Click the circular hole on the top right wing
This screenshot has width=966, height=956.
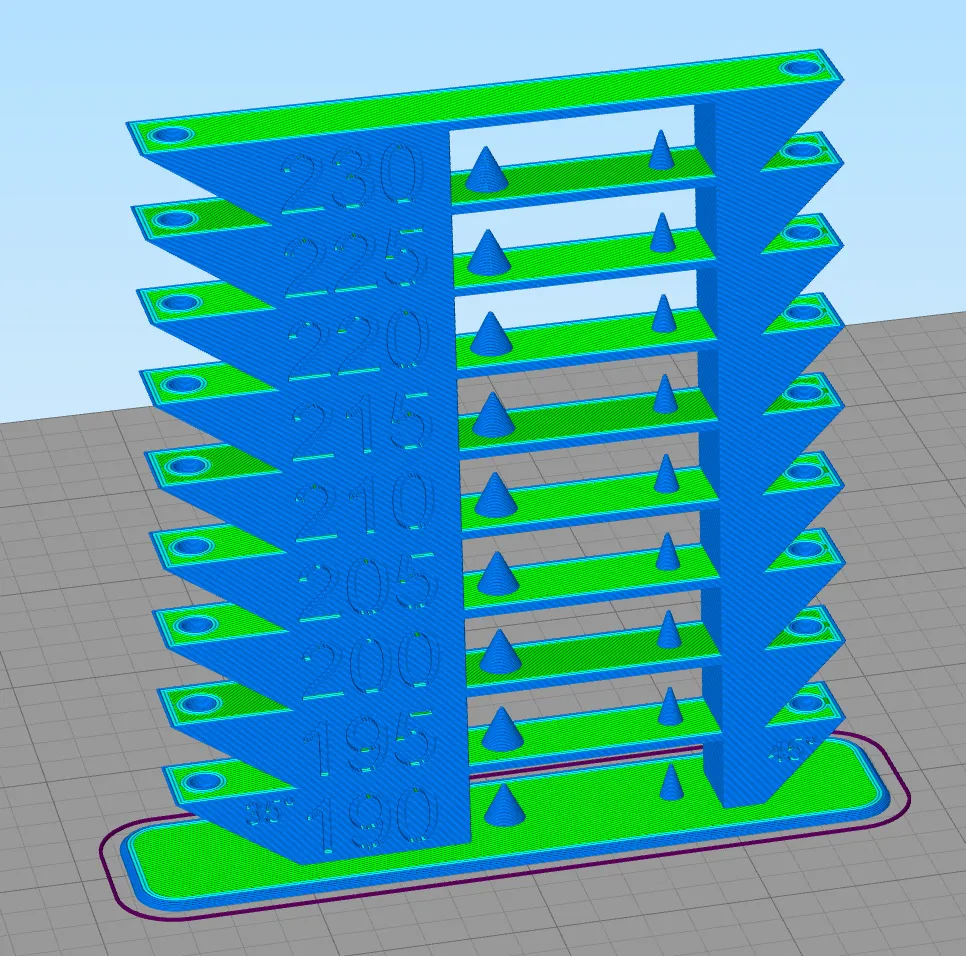[800, 67]
